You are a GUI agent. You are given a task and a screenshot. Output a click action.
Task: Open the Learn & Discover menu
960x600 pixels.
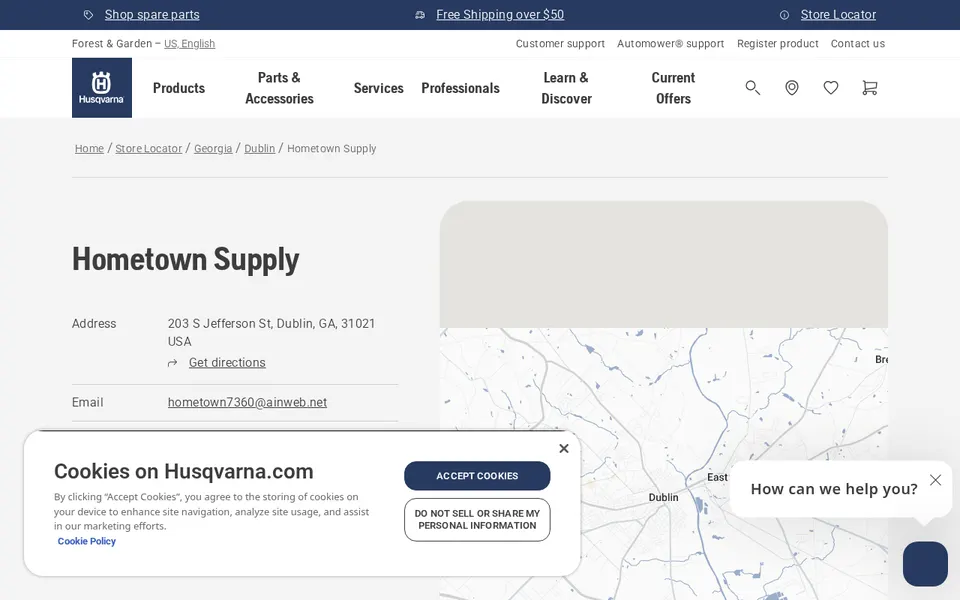point(566,88)
